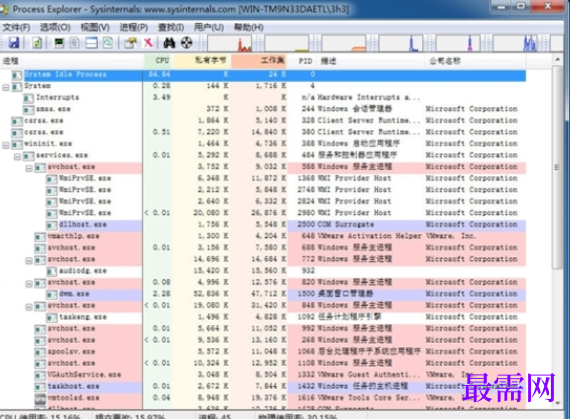Collapse the wininit.exe tree node
The image size is (574, 419).
point(5,145)
